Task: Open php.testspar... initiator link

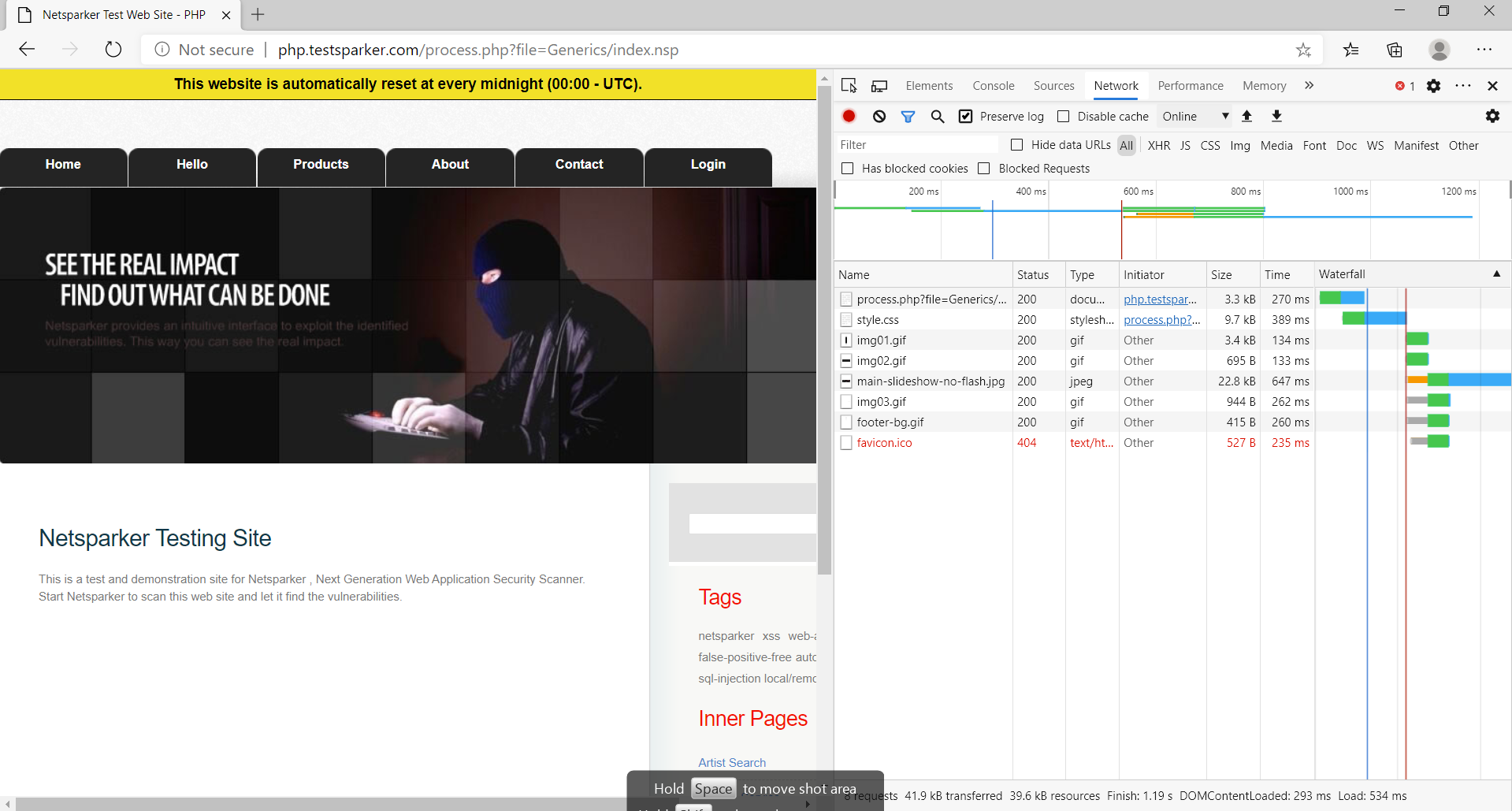Action: click(1160, 299)
